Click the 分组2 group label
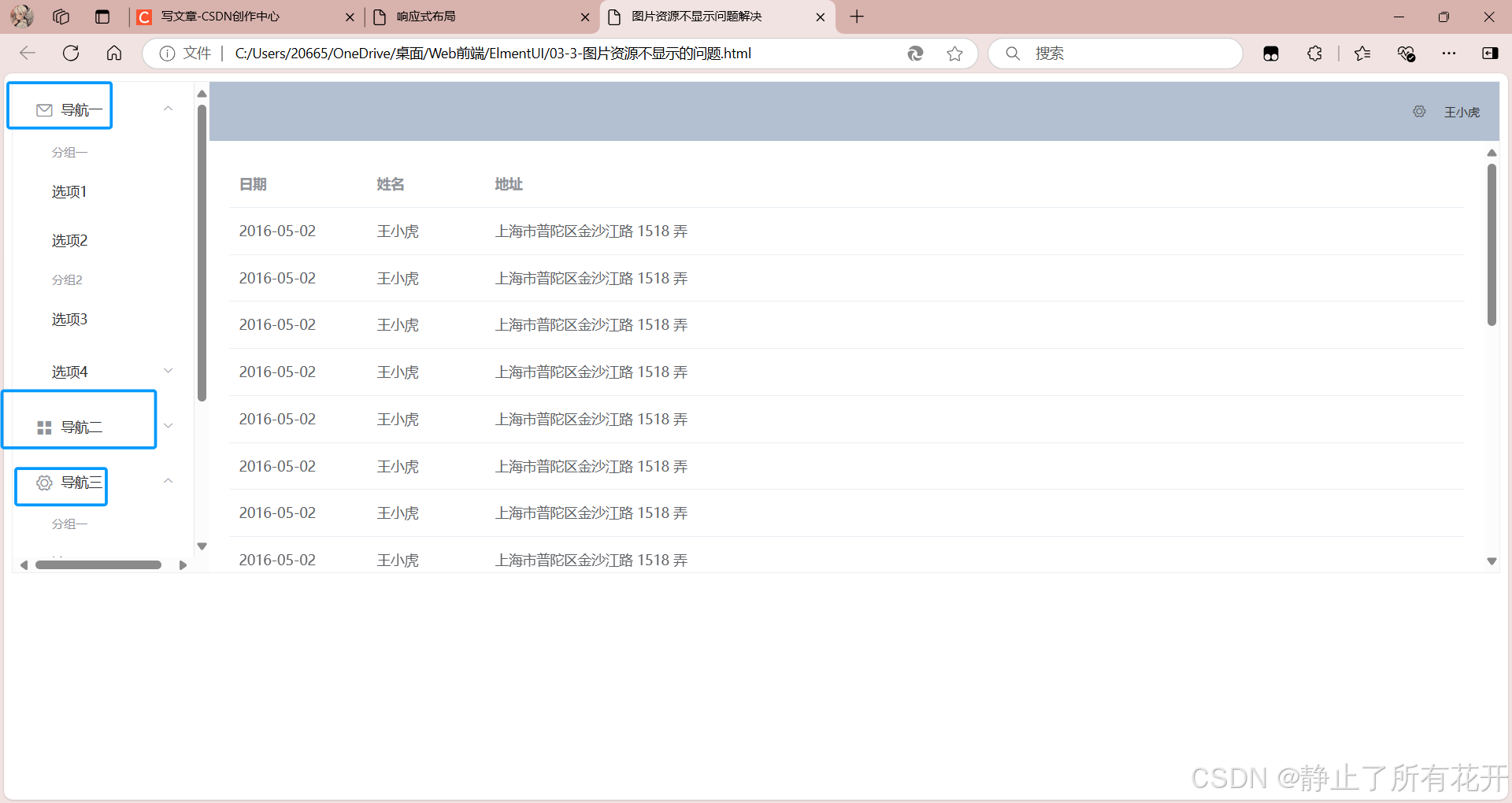The image size is (1512, 803). pos(67,280)
